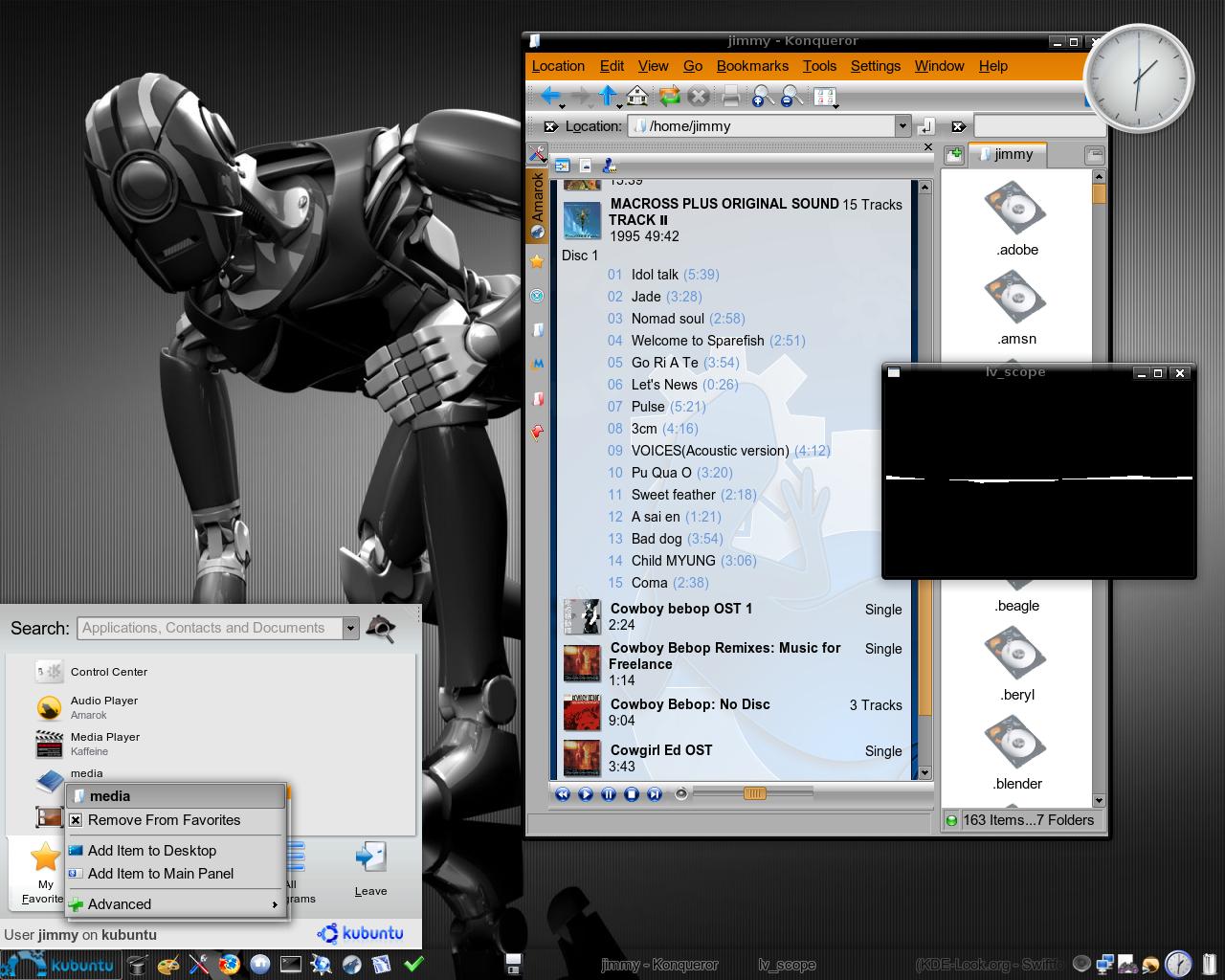Expand the Cowgirl Ed OST album
Image resolution: width=1225 pixels, height=980 pixels.
tap(732, 758)
